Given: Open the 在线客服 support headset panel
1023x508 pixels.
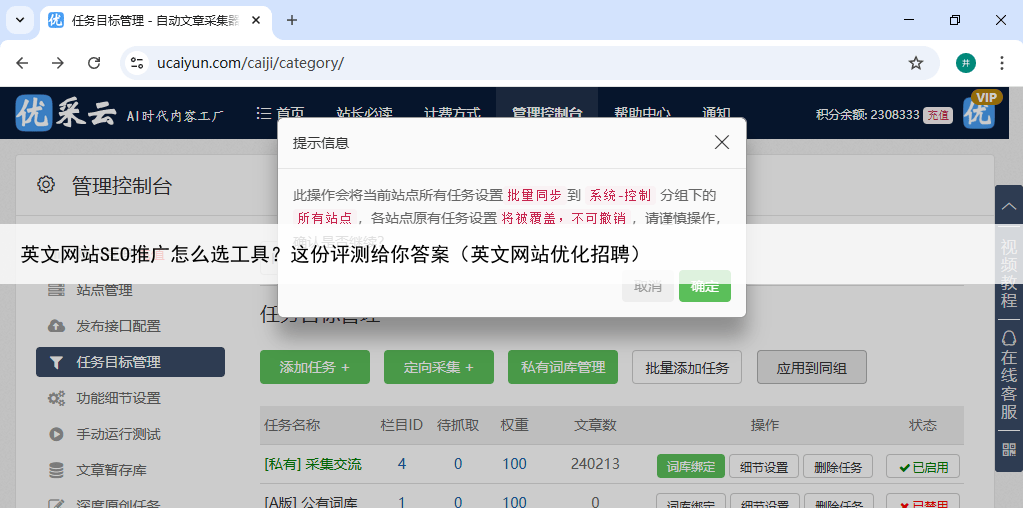Looking at the screenshot, I should 1008,375.
